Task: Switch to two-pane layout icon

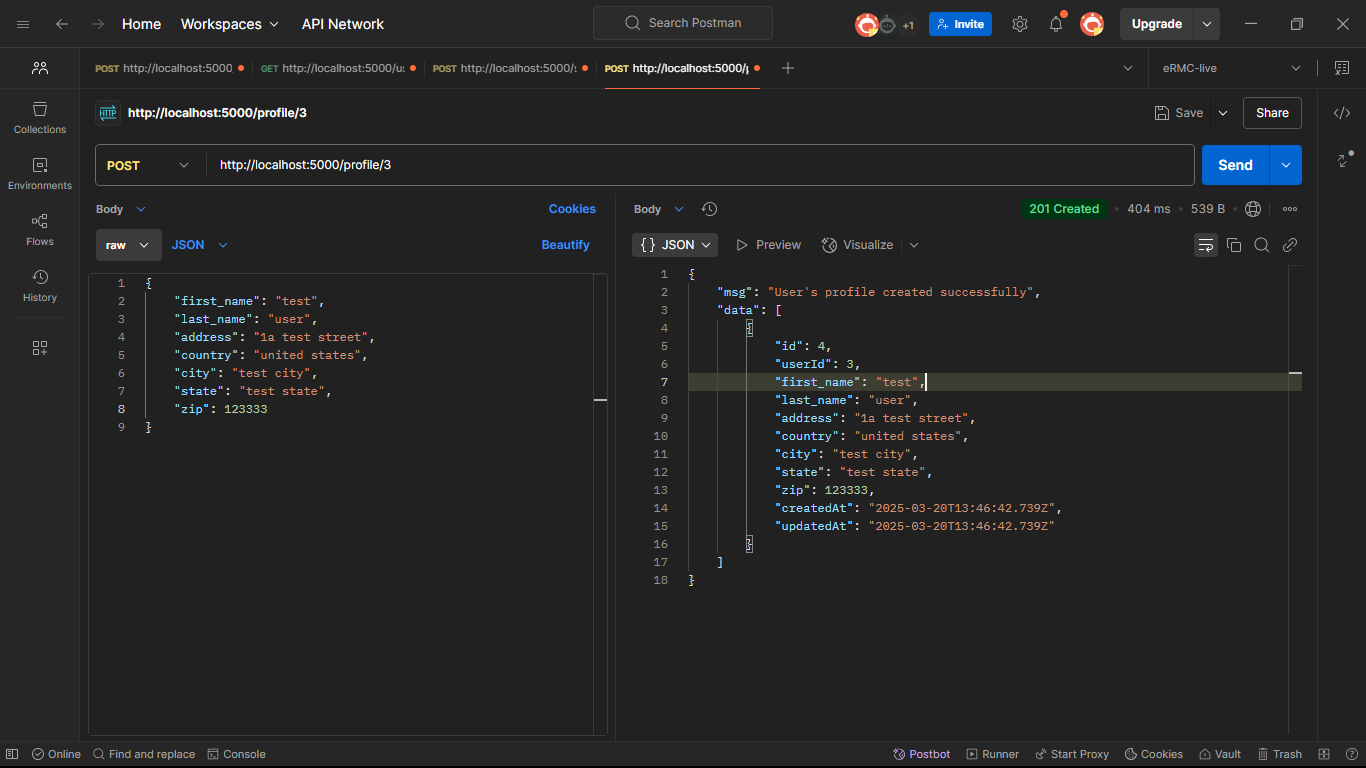Action: [1324, 754]
